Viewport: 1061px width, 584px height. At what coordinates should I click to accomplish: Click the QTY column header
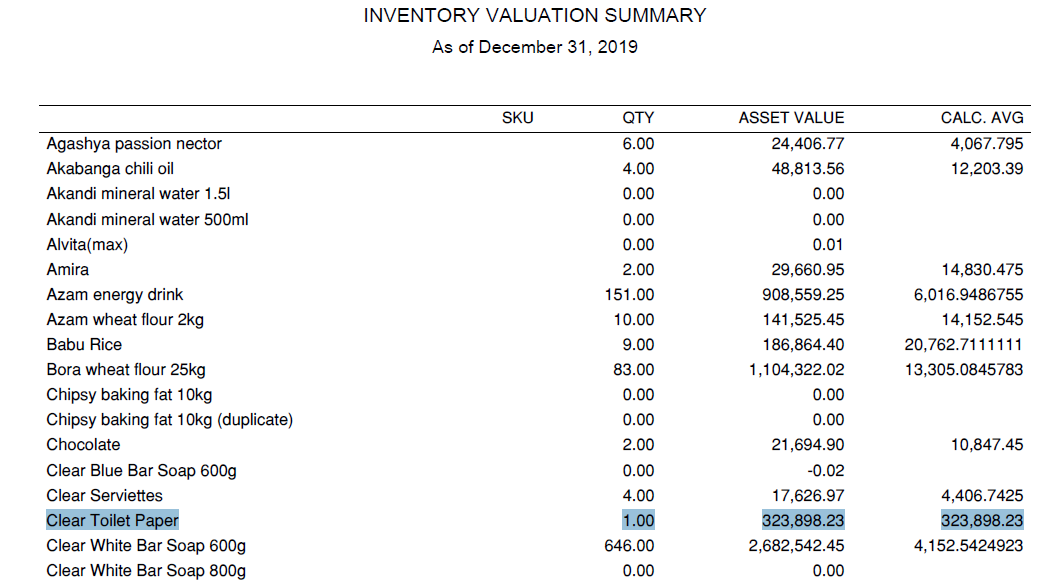click(638, 118)
